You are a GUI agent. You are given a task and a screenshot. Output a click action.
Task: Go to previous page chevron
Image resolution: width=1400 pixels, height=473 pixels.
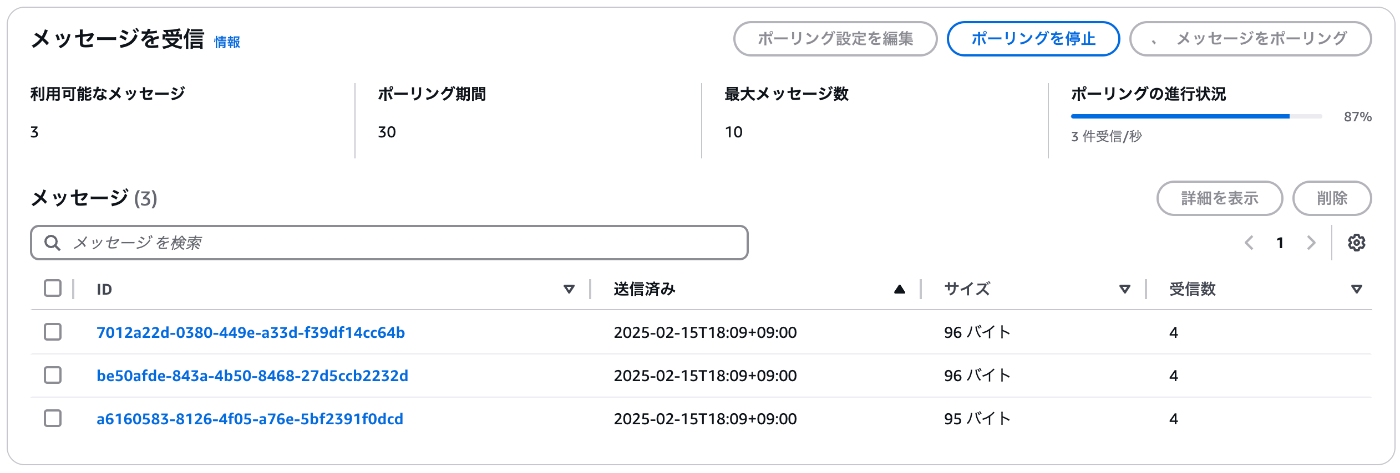coord(1249,242)
